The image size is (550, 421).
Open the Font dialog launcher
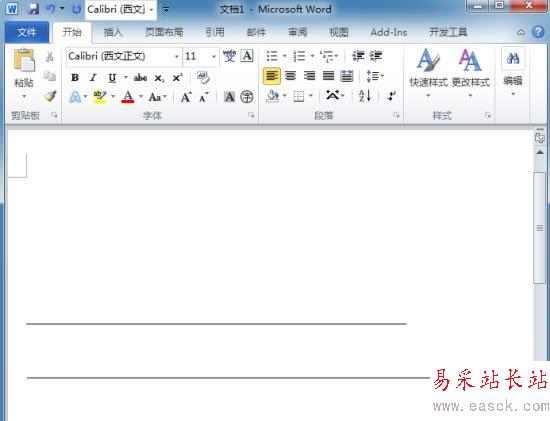pos(251,115)
